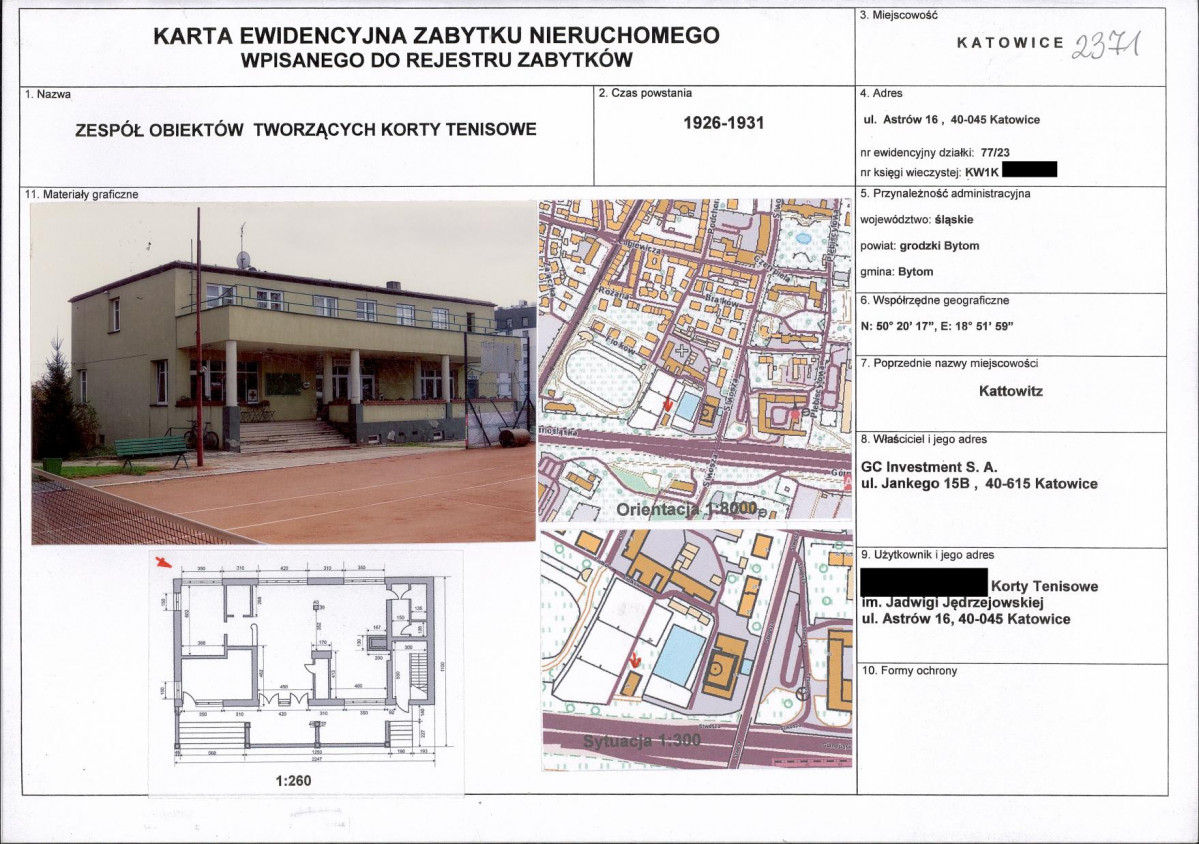
Task: Open the tennis club building photograph
Action: [283, 372]
